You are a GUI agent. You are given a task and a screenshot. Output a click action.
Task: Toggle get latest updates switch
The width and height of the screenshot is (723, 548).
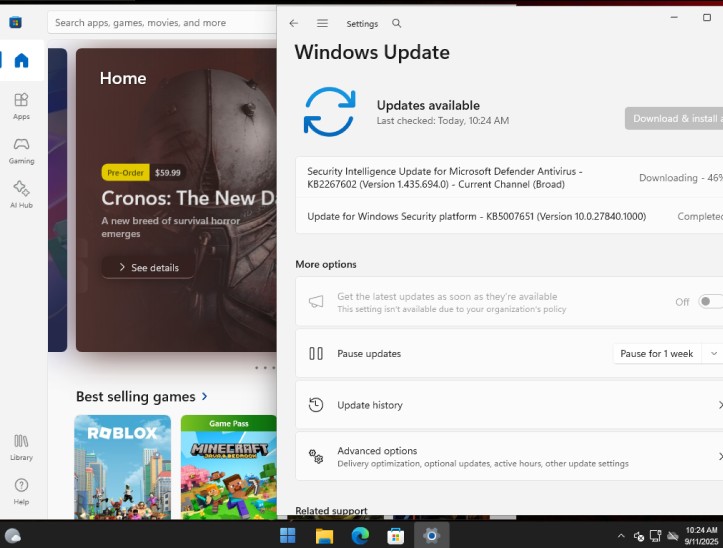[x=711, y=302]
